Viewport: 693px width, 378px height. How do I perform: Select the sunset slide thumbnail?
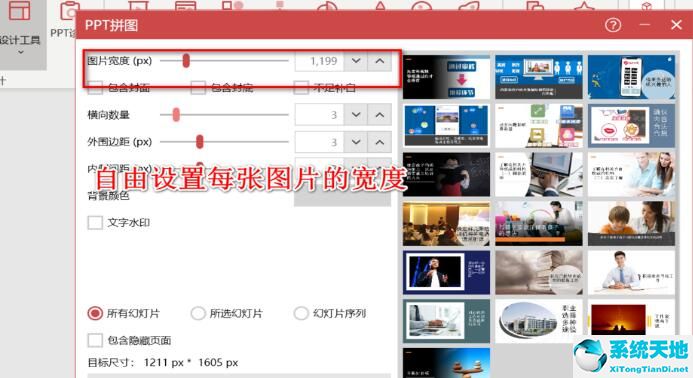point(632,321)
